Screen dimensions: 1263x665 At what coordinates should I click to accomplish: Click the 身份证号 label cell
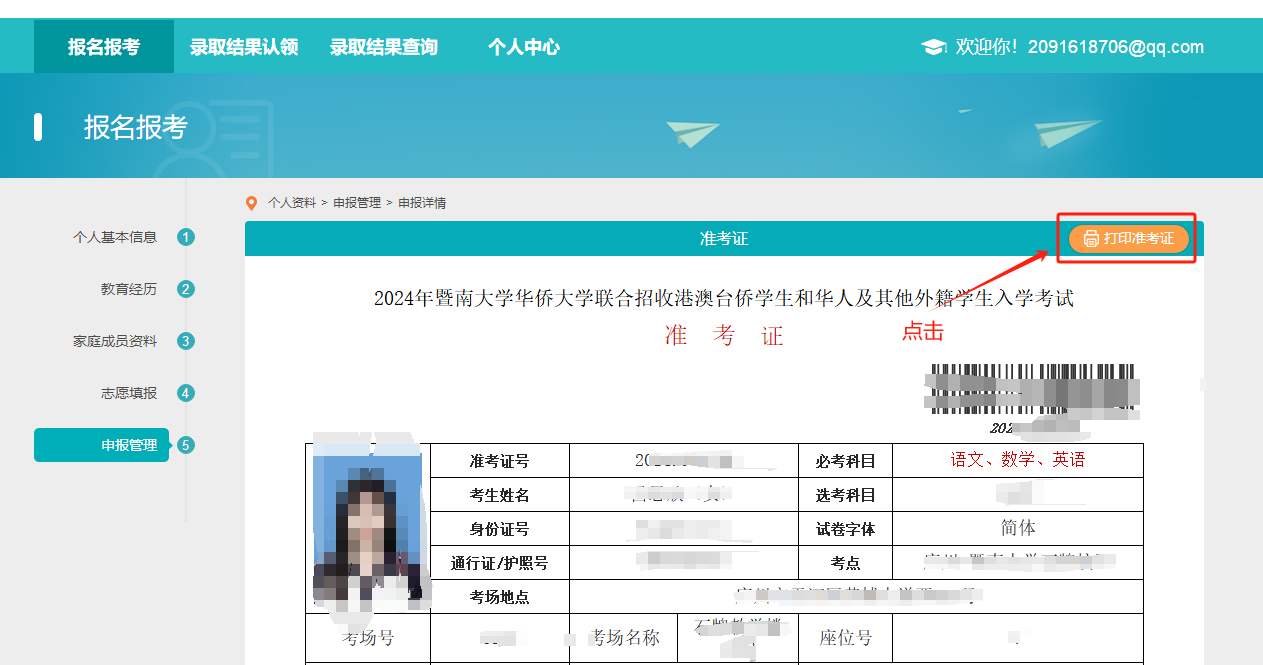pyautogui.click(x=500, y=529)
